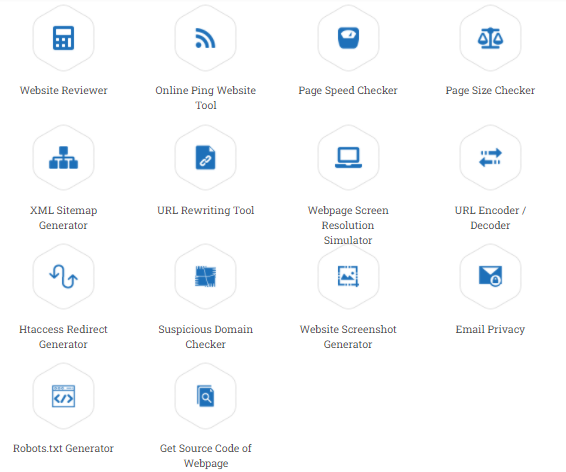Image resolution: width=566 pixels, height=472 pixels.
Task: Click the Email Privacy text link
Action: pos(490,329)
